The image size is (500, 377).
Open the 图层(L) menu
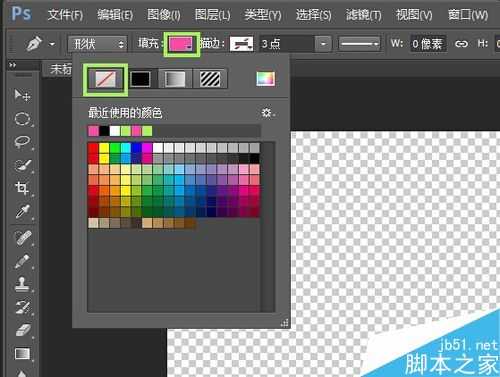tap(213, 15)
